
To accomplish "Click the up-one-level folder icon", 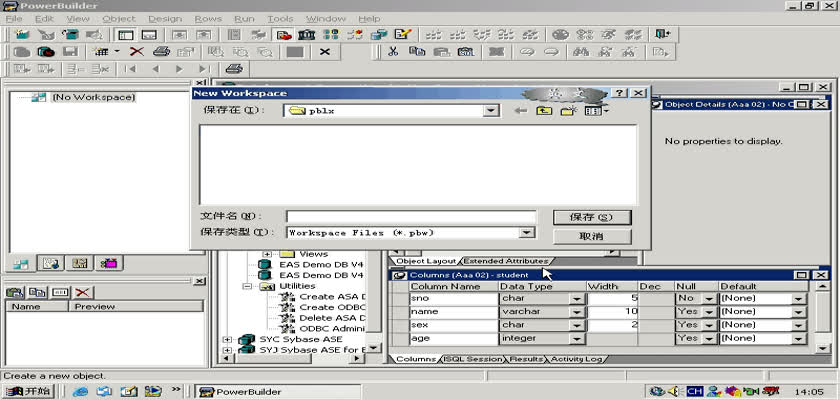I will [x=544, y=111].
